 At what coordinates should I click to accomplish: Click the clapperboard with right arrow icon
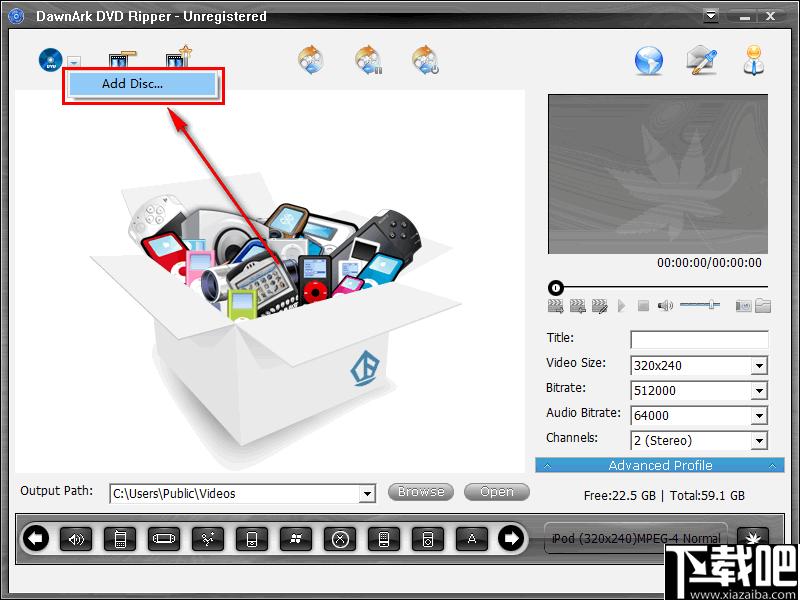pos(556,306)
